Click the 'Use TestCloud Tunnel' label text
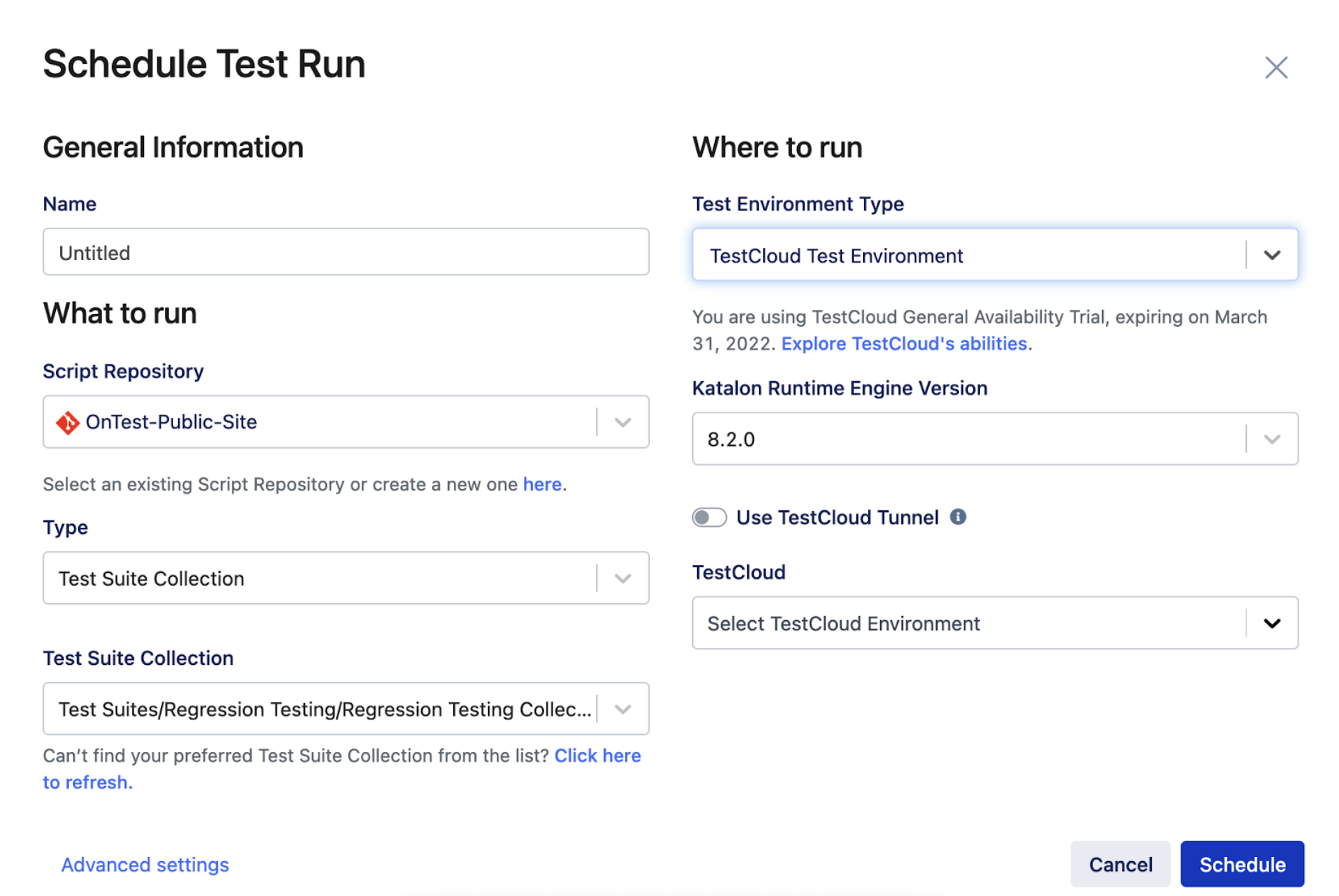 point(838,517)
